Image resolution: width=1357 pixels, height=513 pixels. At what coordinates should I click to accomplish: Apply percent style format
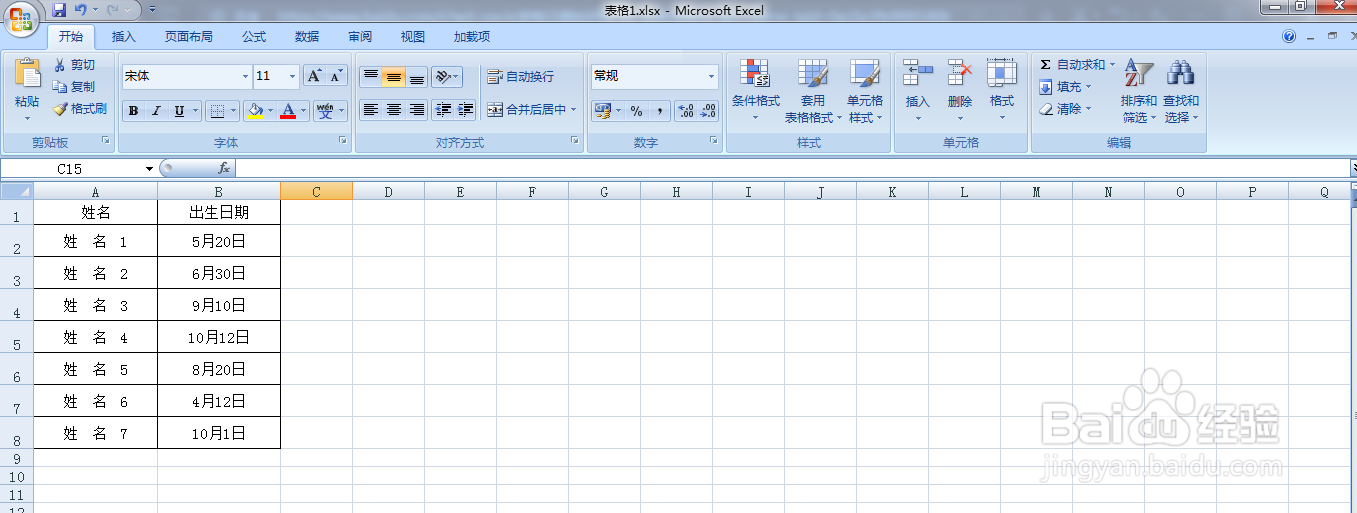(636, 111)
